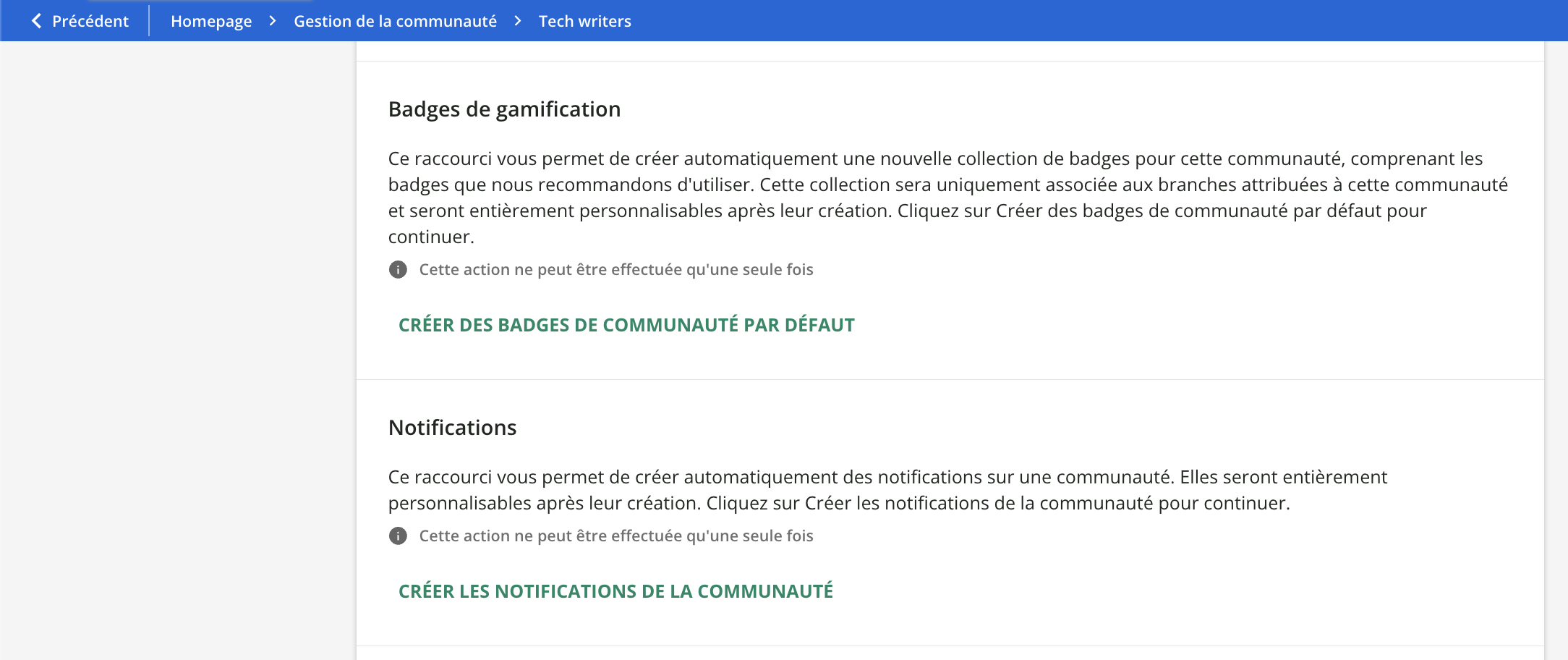Viewport: 1568px width, 660px height.
Task: Click the info icon in Badges de gamification section
Action: [x=397, y=268]
